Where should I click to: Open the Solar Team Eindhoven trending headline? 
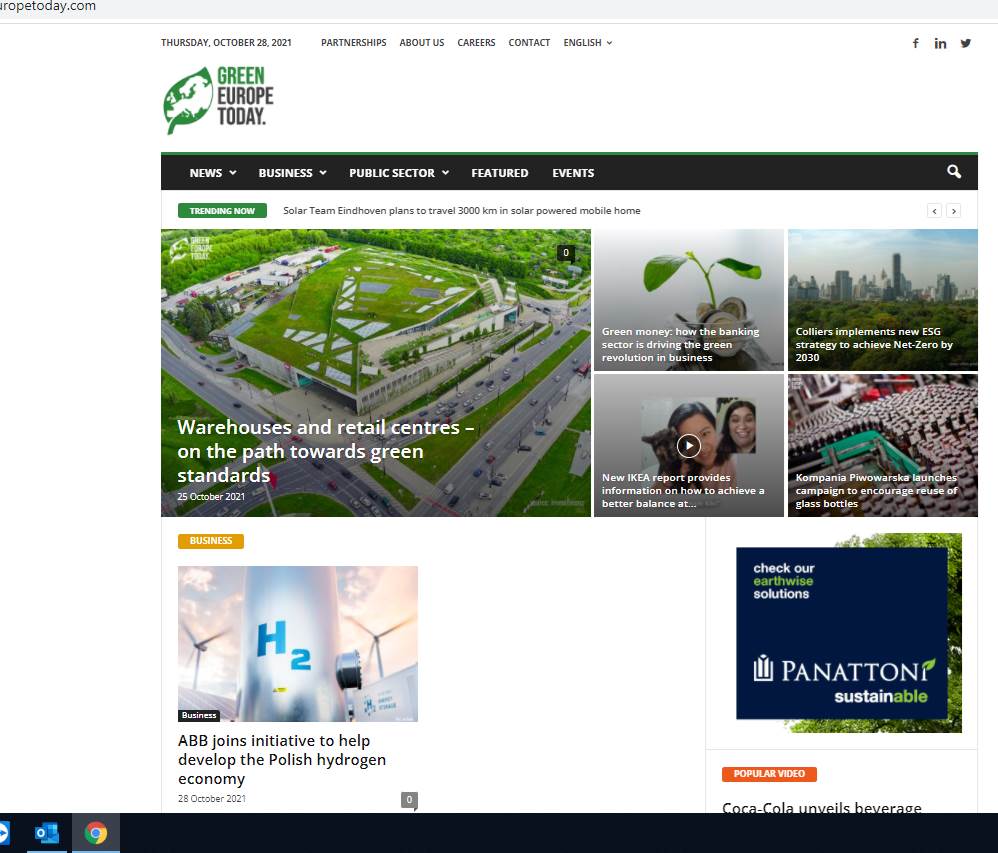(461, 211)
